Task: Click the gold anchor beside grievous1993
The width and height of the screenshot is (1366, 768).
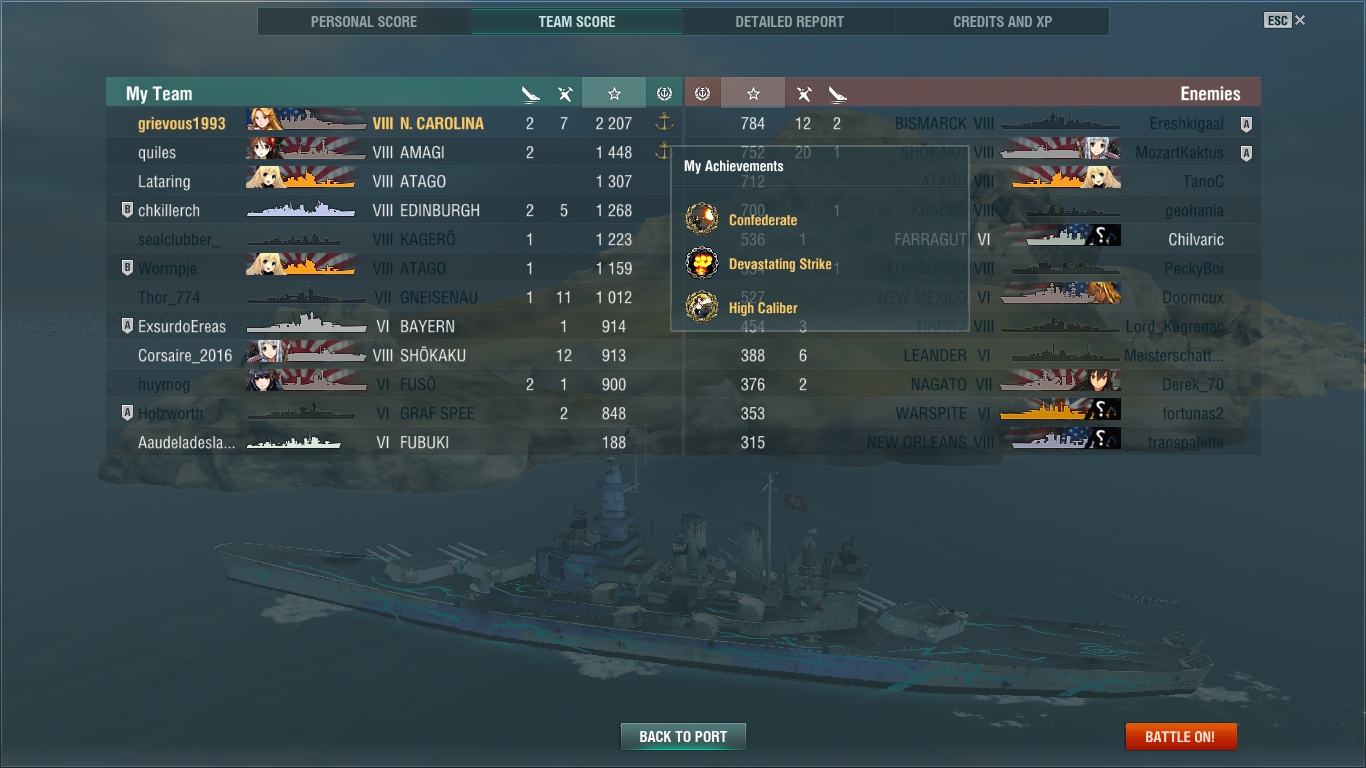Action: tap(664, 123)
